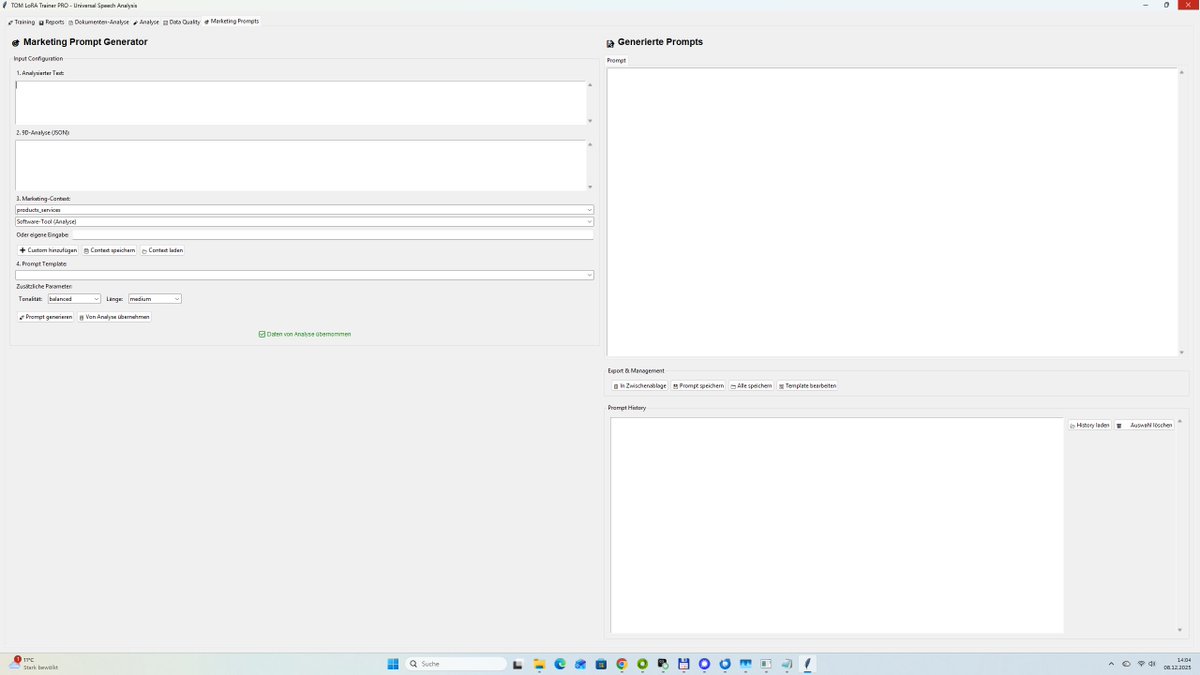Click down arrow of Analysierter Text scrollbar
Image resolution: width=1200 pixels, height=675 pixels.
pyautogui.click(x=590, y=121)
